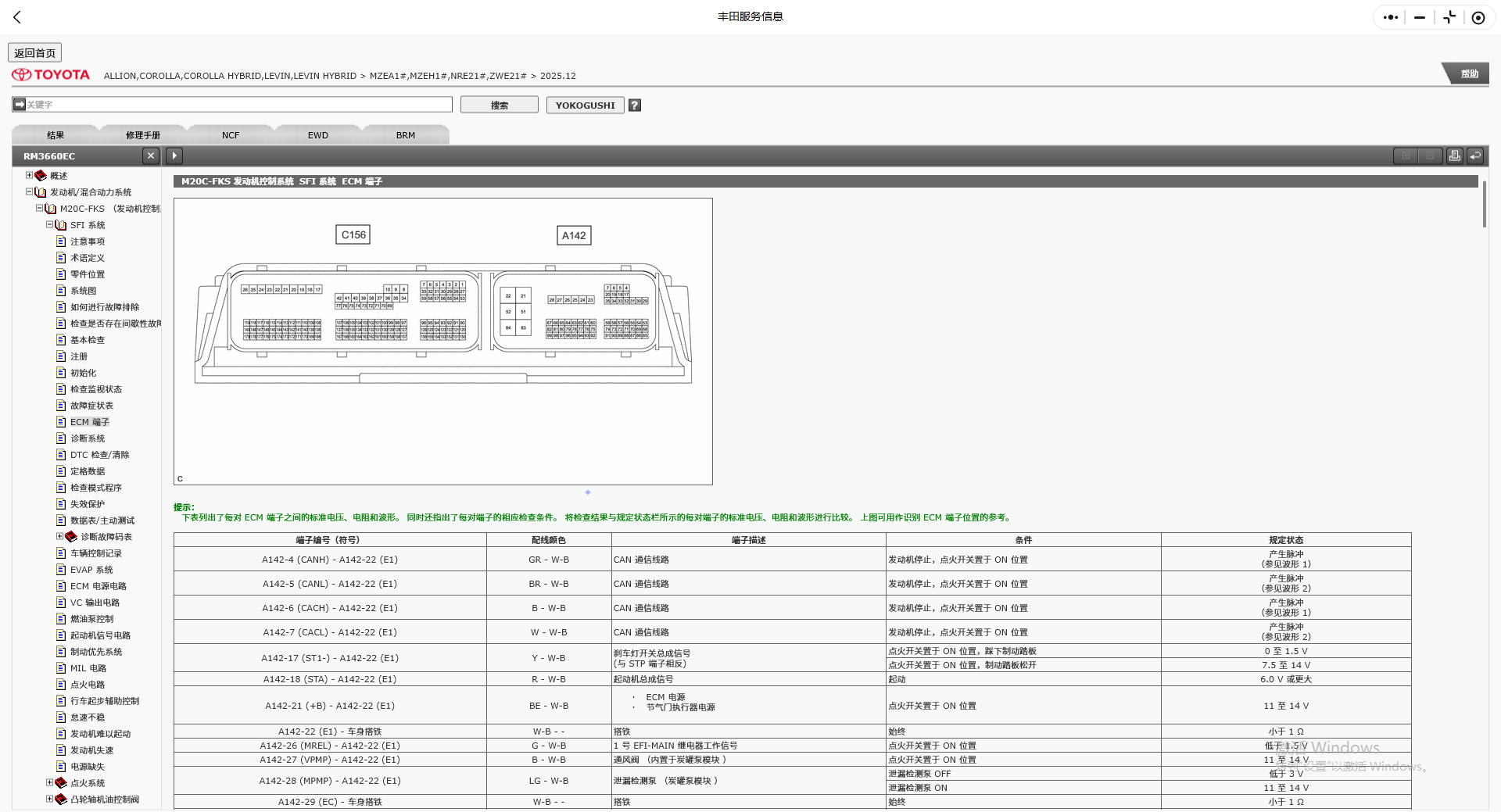Screen dimensions: 1501x812
Task: Click the play arrow button beside the panel header
Action: coord(174,156)
